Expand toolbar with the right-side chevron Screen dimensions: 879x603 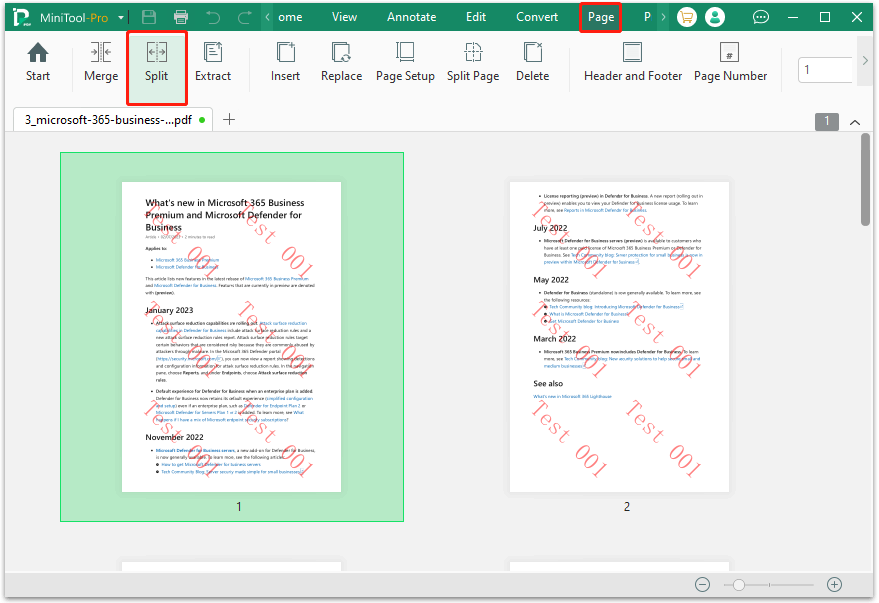tap(865, 61)
